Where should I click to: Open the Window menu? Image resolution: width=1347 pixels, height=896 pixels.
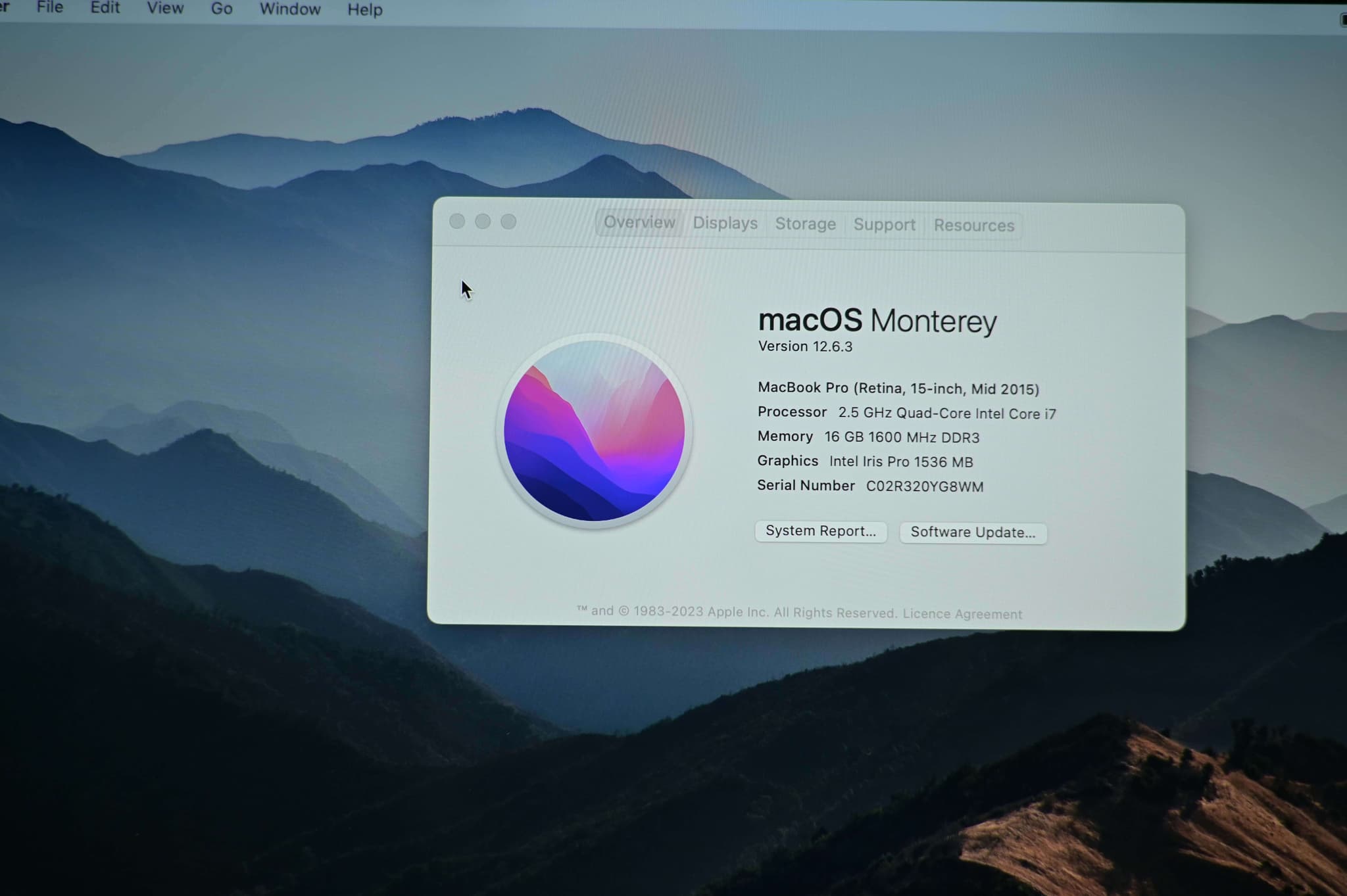290,9
